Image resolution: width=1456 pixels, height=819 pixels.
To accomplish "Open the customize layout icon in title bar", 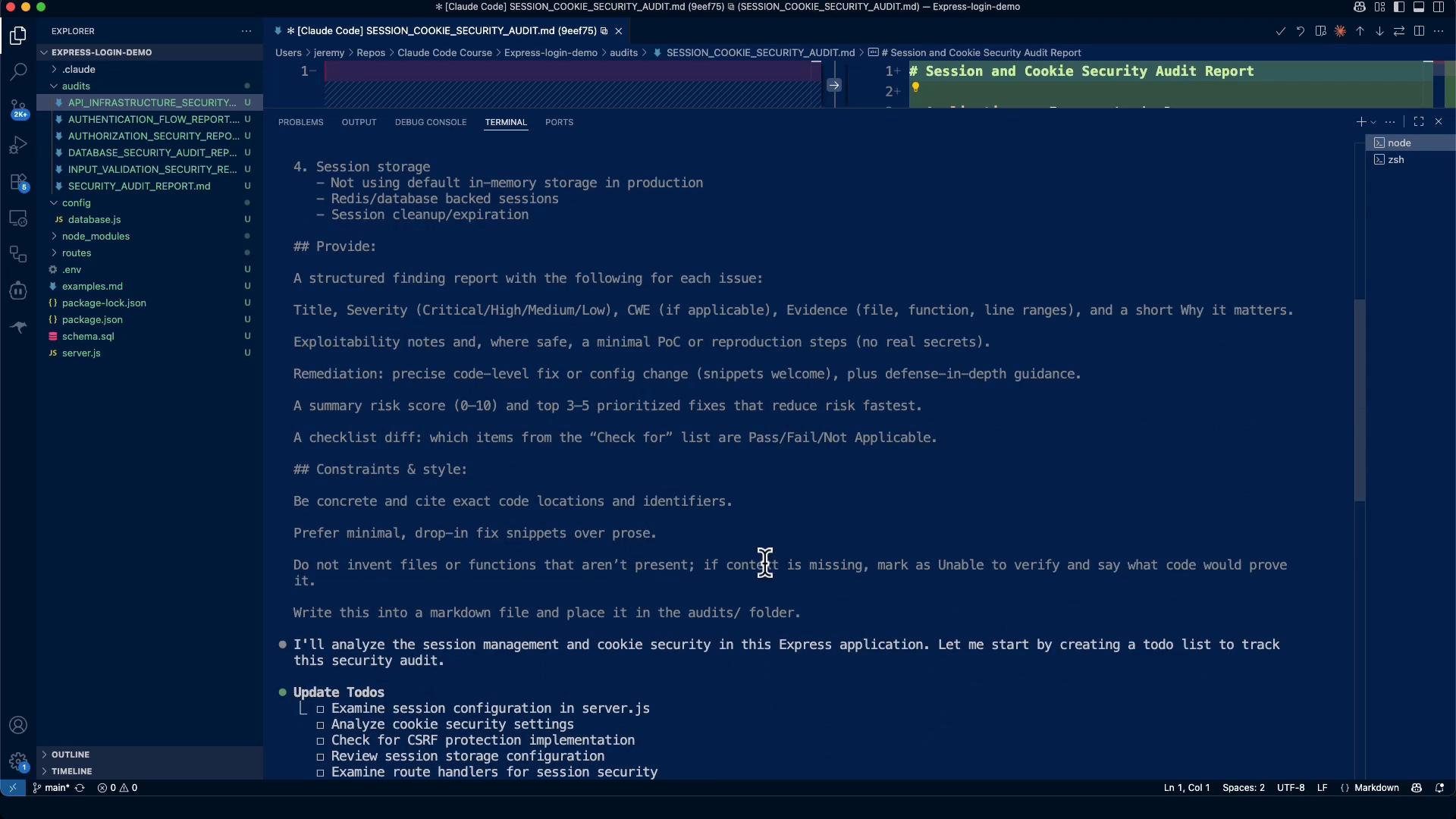I will click(1379, 7).
